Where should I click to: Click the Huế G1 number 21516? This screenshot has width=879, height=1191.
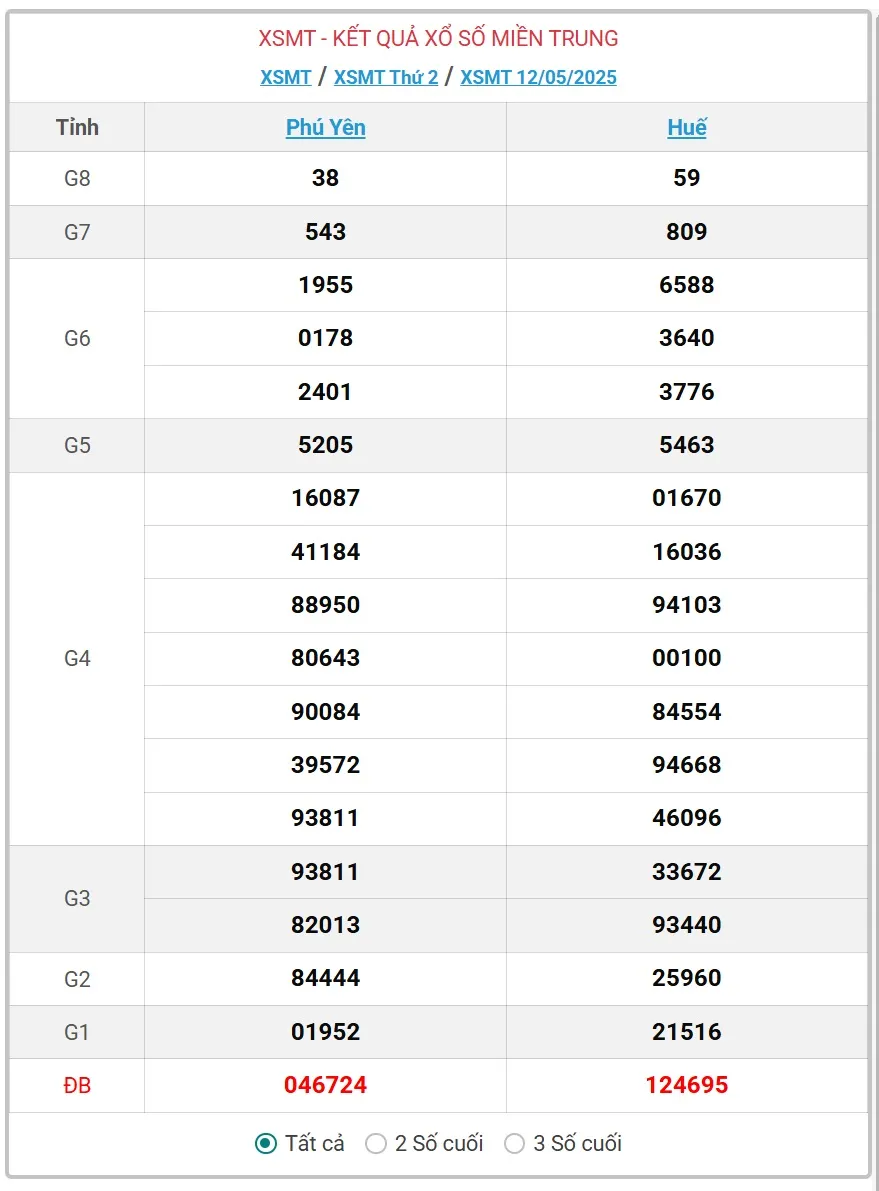pyautogui.click(x=687, y=1032)
